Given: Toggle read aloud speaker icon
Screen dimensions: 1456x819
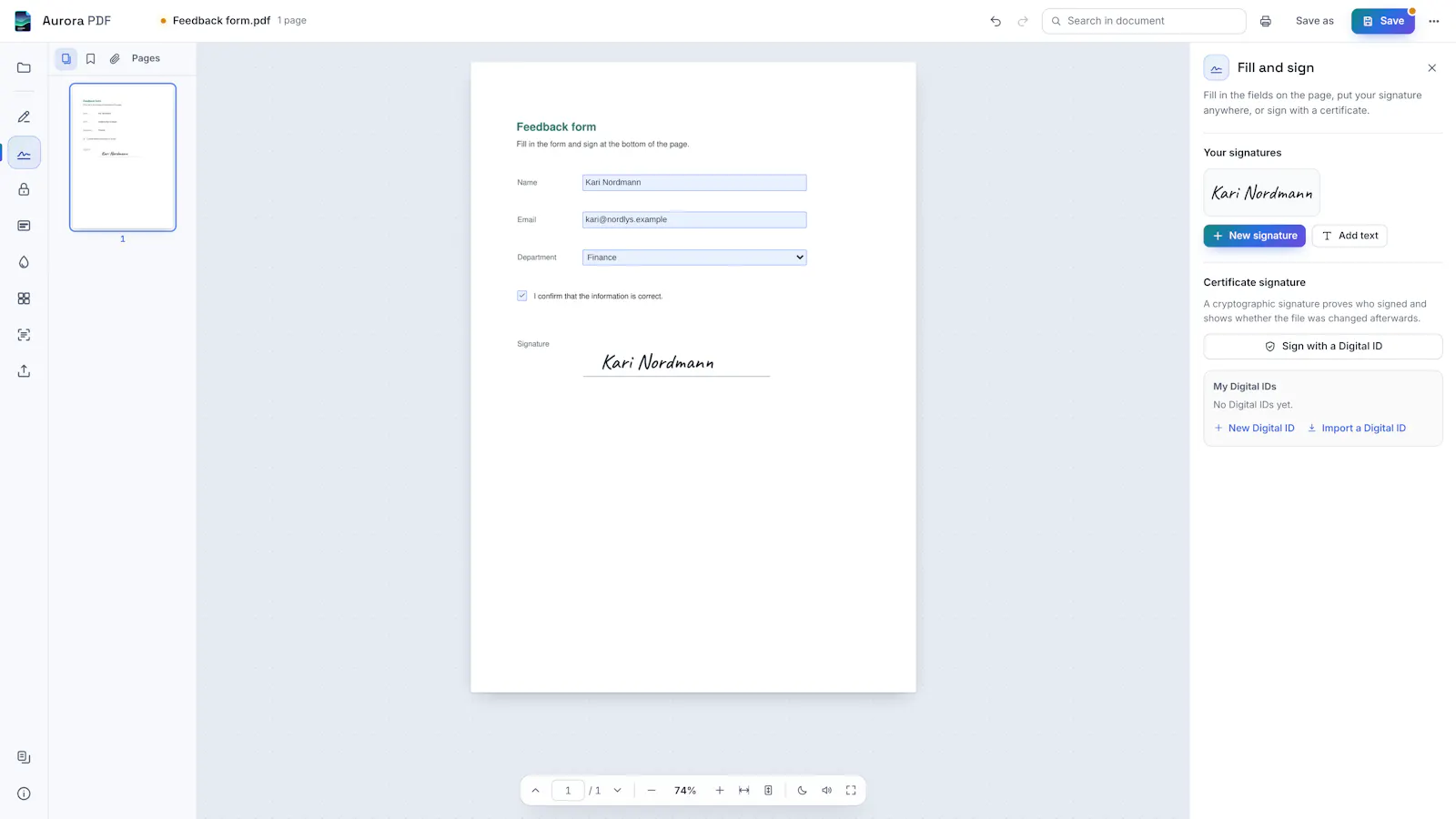Looking at the screenshot, I should click(826, 791).
